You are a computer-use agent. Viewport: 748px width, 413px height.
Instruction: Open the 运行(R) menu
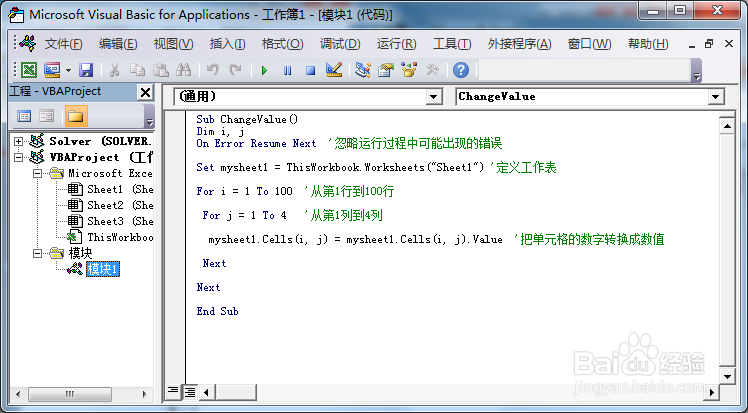(x=396, y=44)
